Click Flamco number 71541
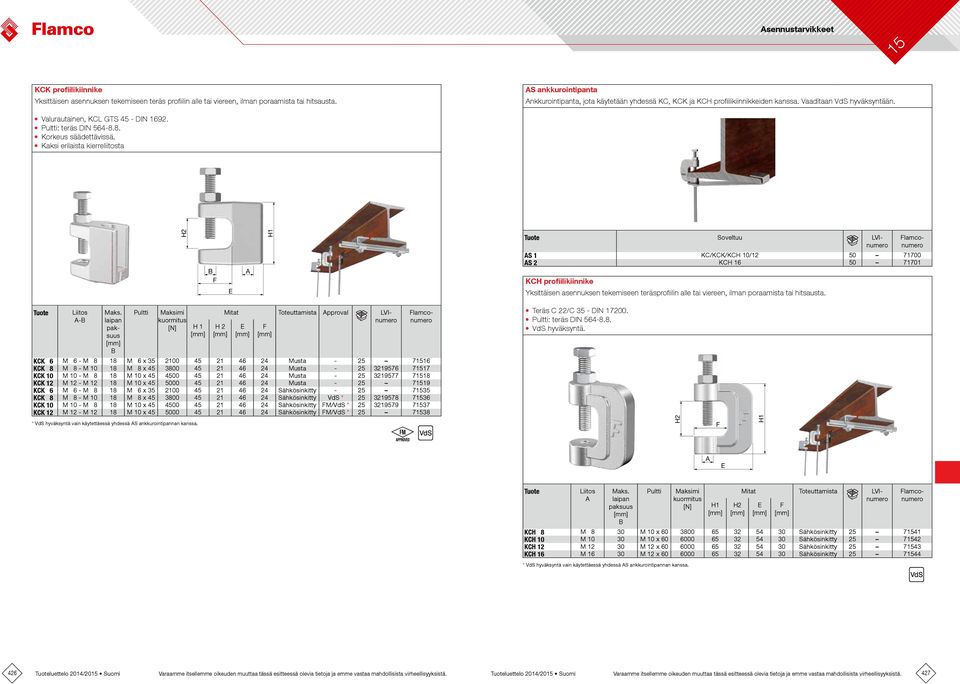 point(912,532)
